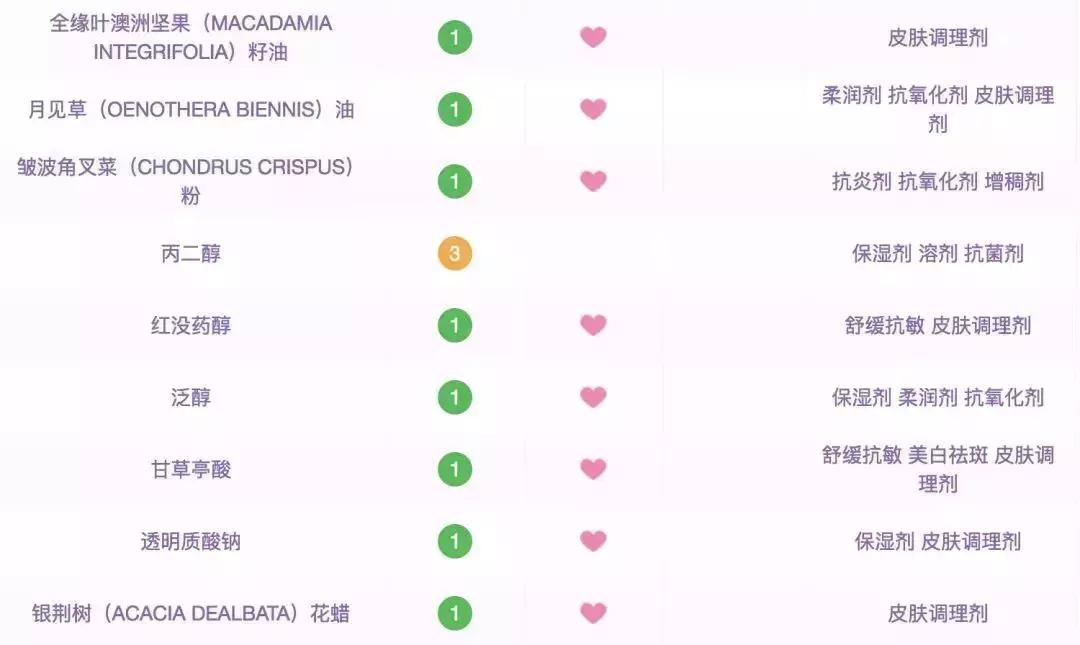This screenshot has width=1080, height=645.
Task: Open 银荆树 (ACACIA DEALBATA) 花蜡 entry
Action: pyautogui.click(x=190, y=614)
